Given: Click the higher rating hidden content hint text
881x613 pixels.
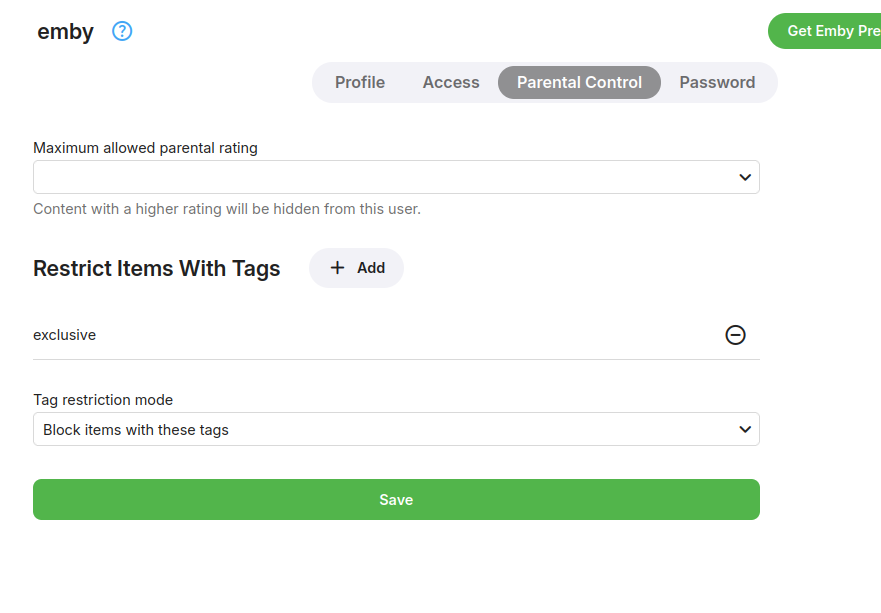Looking at the screenshot, I should (227, 209).
